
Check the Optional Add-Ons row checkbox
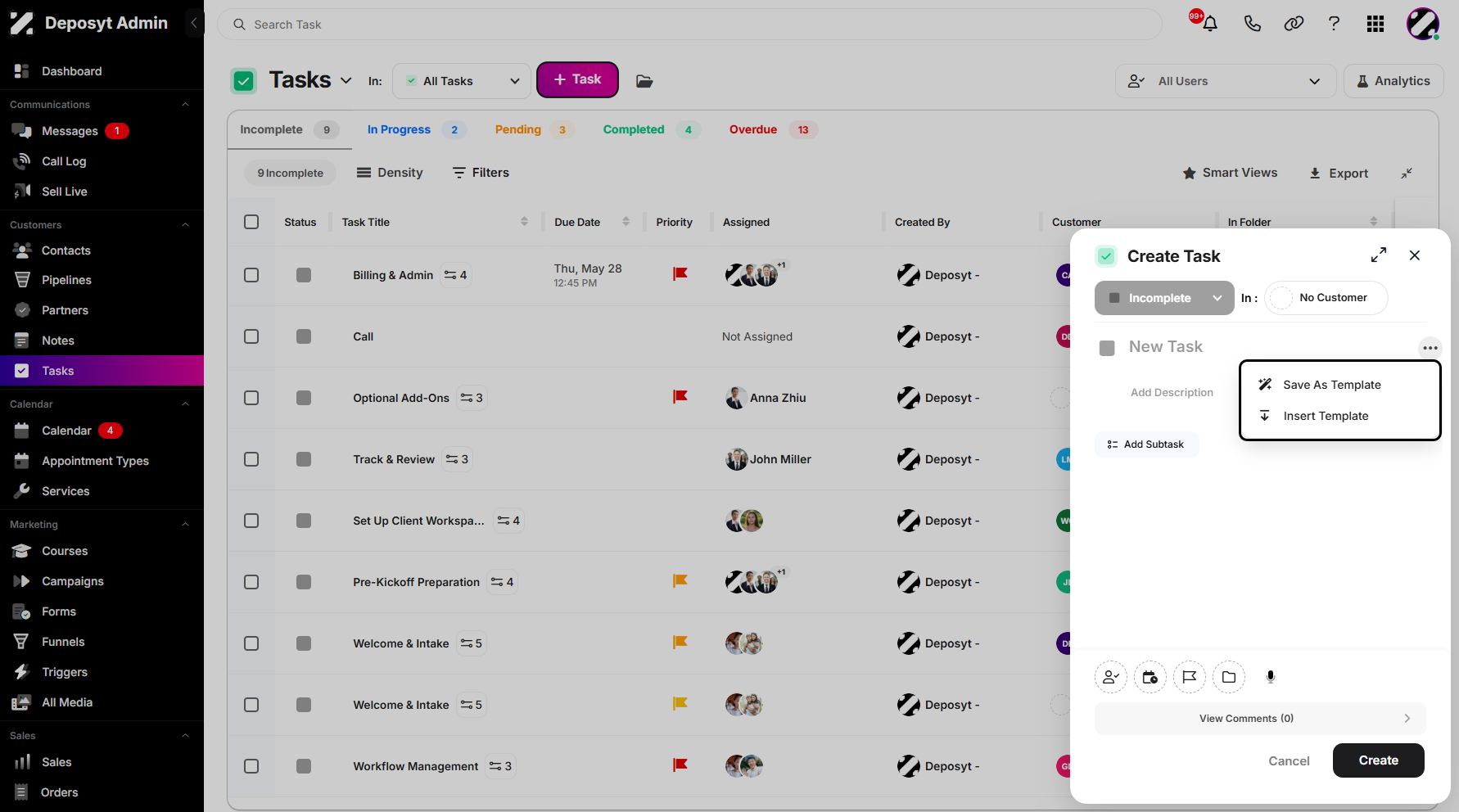[251, 398]
